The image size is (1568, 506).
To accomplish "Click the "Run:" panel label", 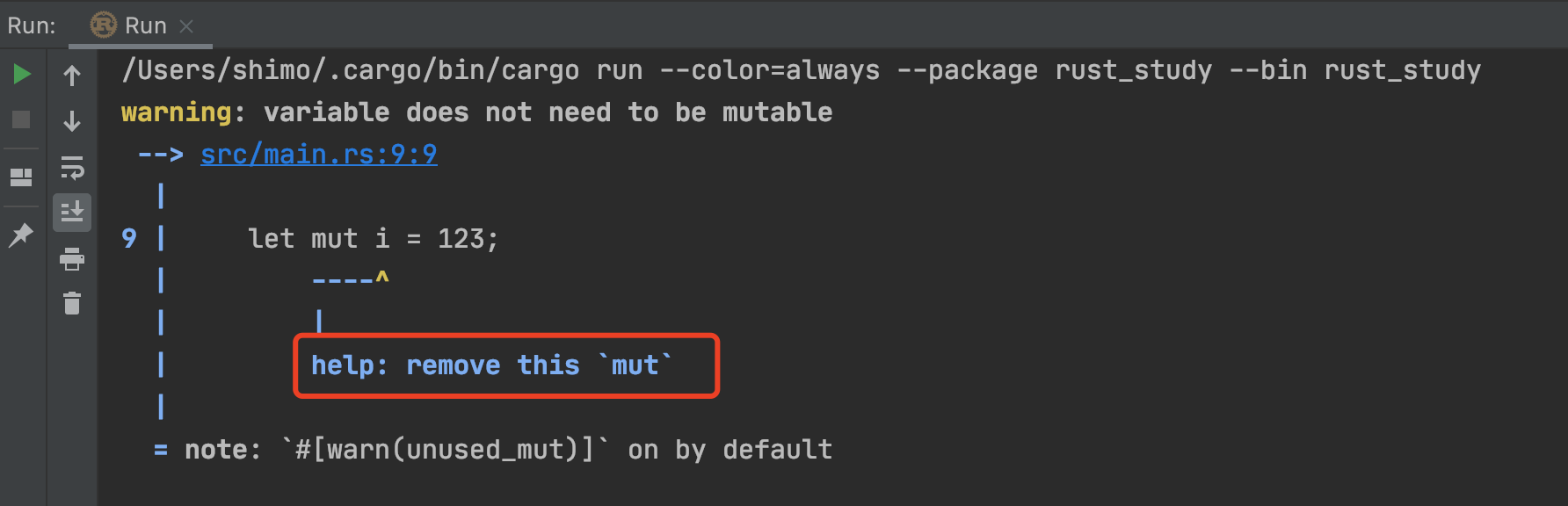I will pyautogui.click(x=32, y=26).
